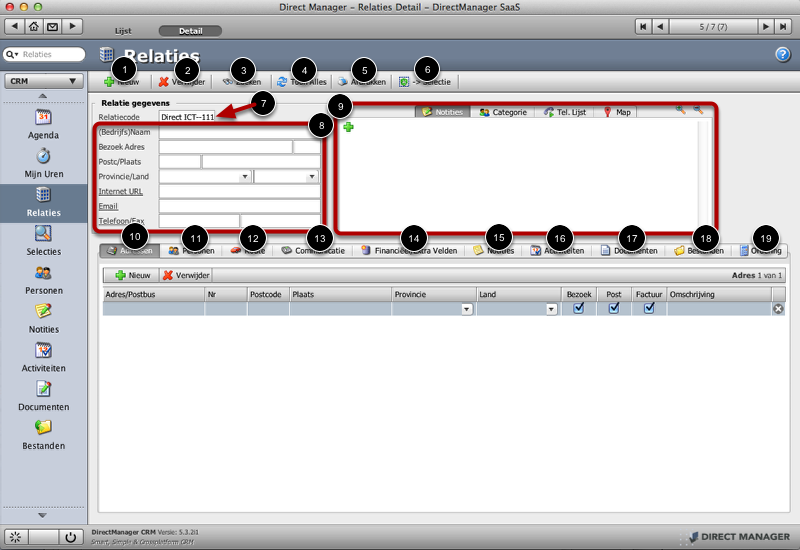
Task: Click the Internet URL input field
Action: click(239, 191)
